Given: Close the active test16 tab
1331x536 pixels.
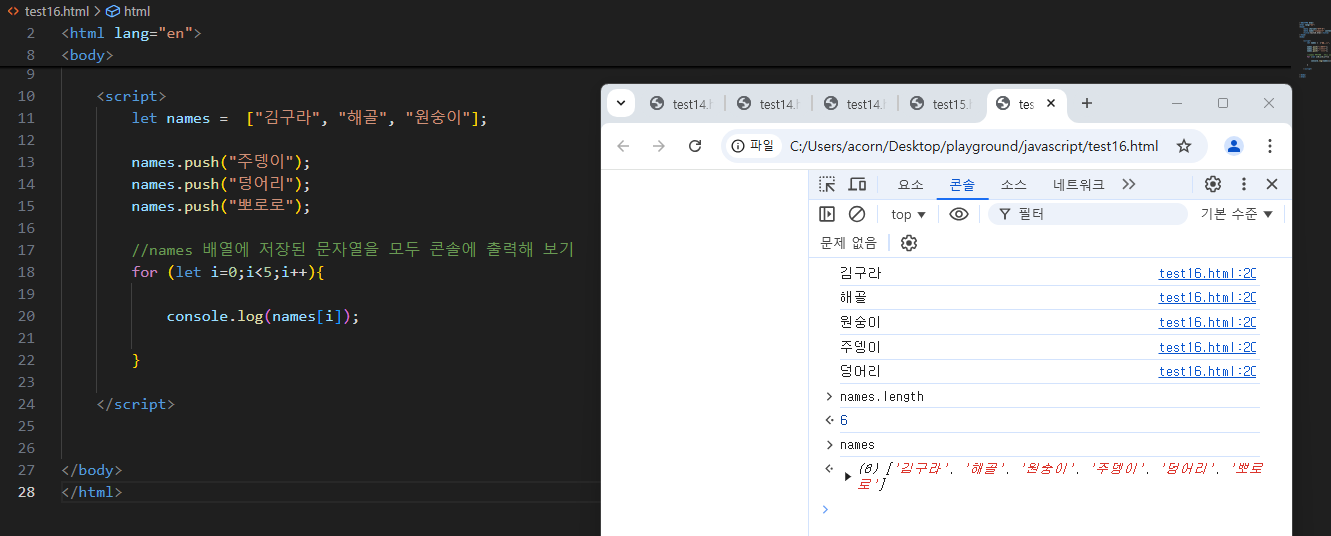Looking at the screenshot, I should pos(1050,103).
